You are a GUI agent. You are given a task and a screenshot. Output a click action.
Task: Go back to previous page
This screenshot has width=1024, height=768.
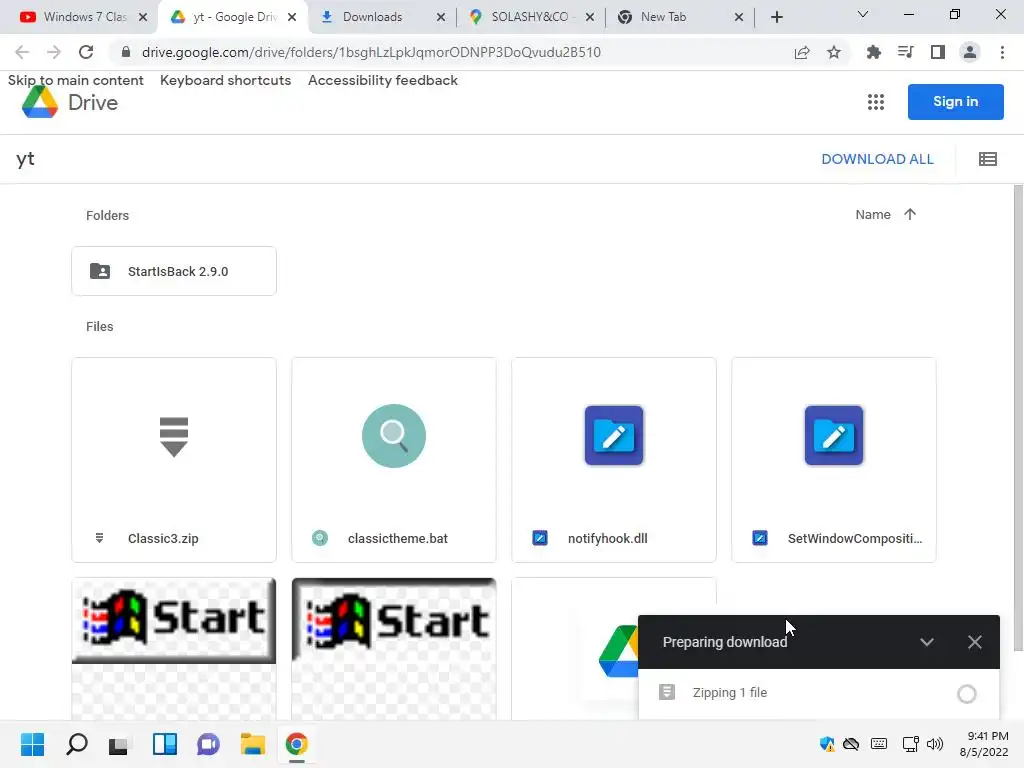point(22,52)
